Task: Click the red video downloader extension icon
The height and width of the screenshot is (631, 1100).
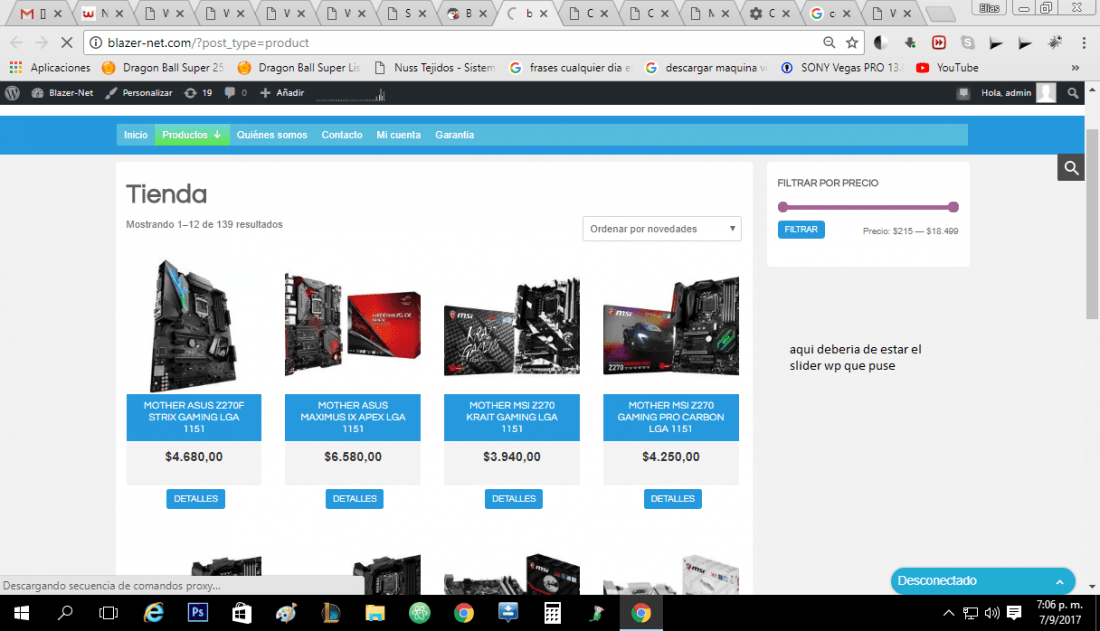Action: [939, 43]
